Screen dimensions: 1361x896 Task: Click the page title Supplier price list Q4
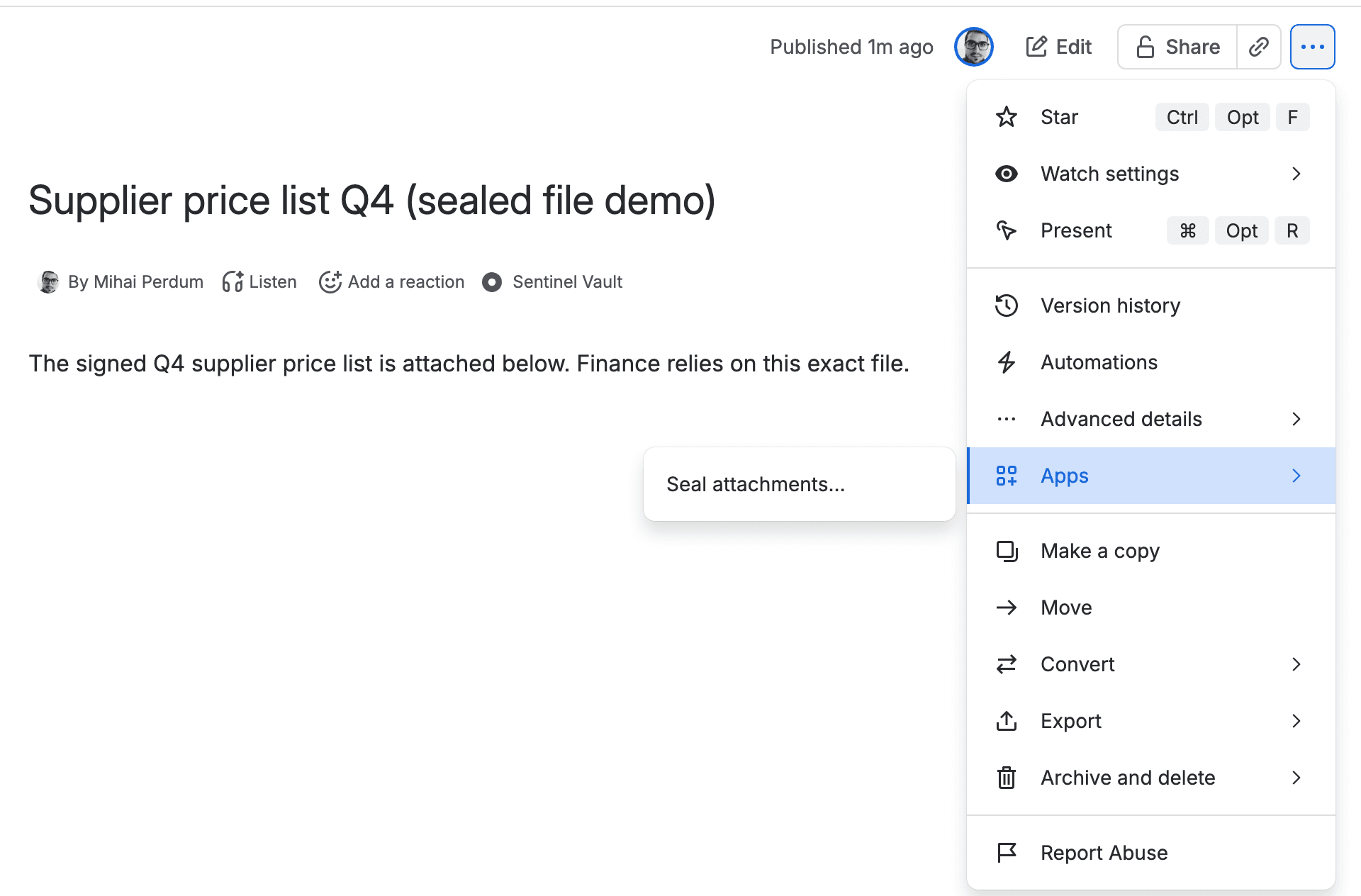(372, 201)
